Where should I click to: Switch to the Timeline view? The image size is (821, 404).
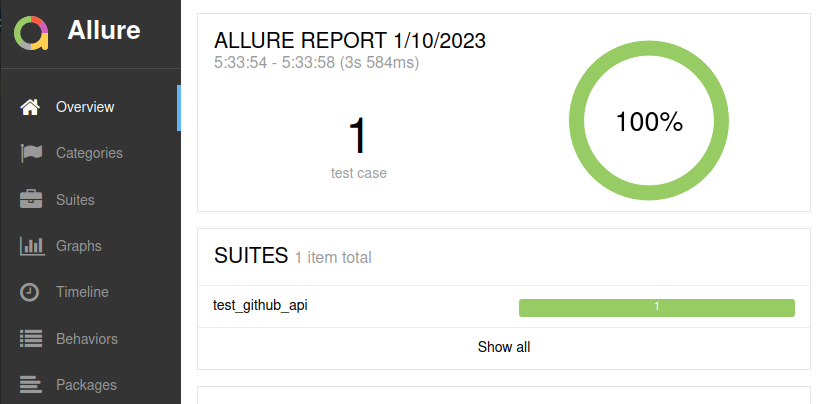pyautogui.click(x=82, y=292)
